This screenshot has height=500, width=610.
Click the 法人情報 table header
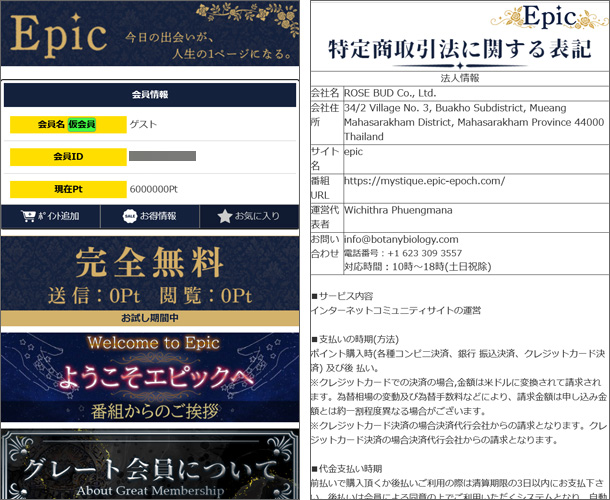[460, 78]
